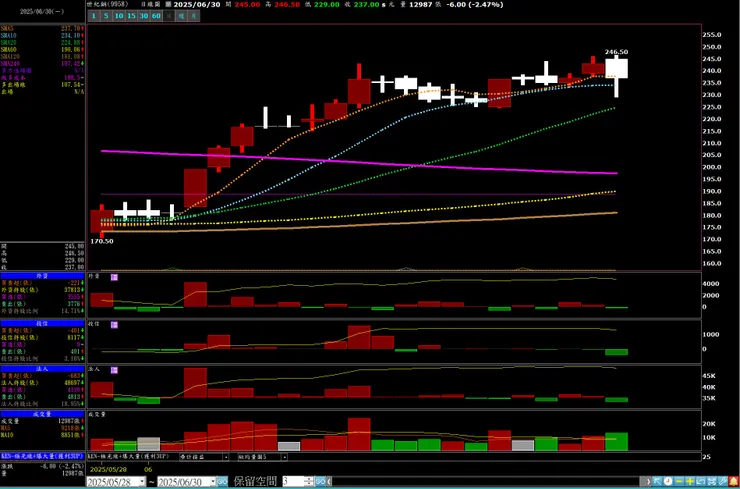Switch to weekly chart timeframe
This screenshot has height=489, width=740.
pyautogui.click(x=181, y=16)
